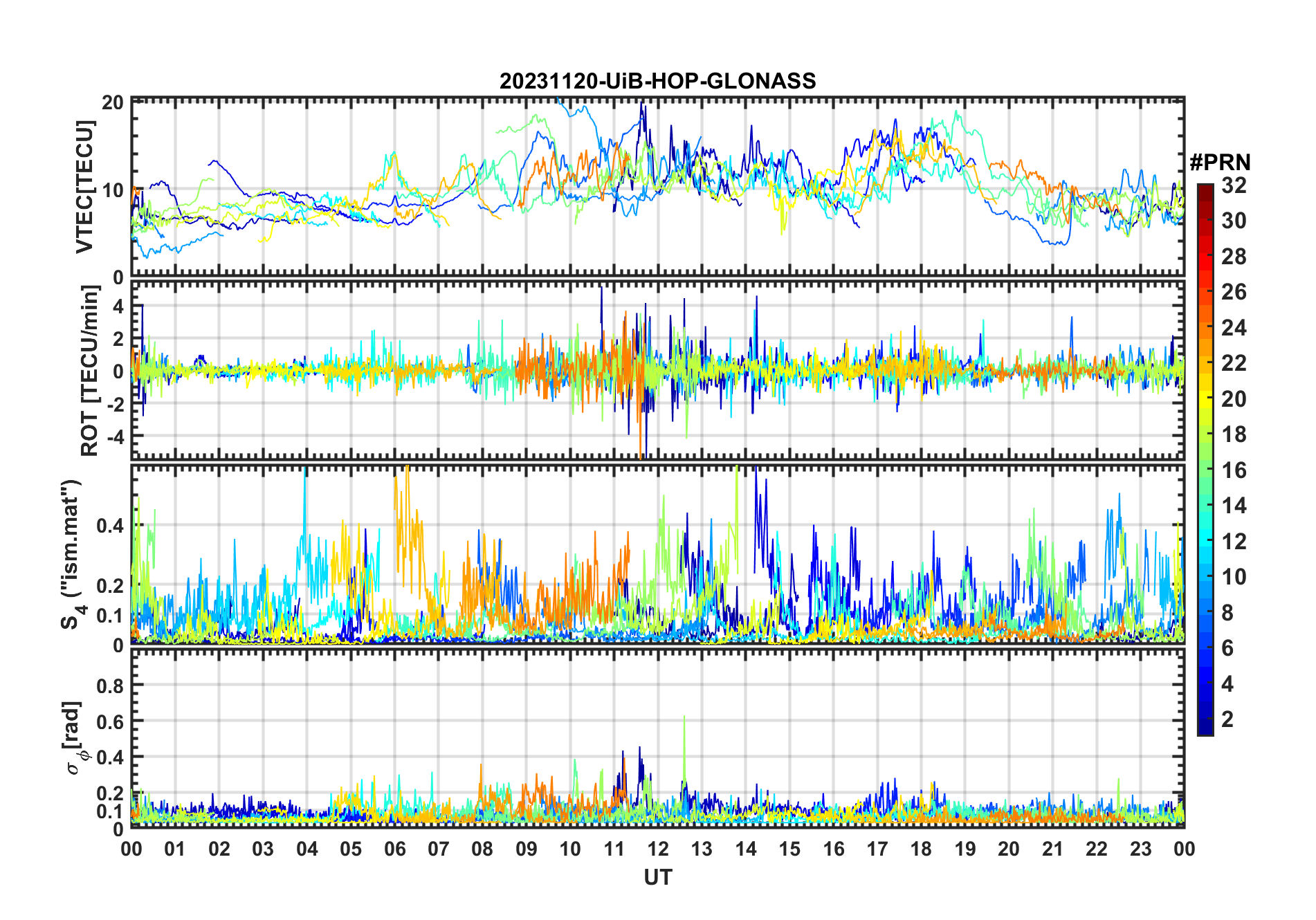
Task: Click the sigma-phi [rad] y-axis label
Action: tap(73, 738)
